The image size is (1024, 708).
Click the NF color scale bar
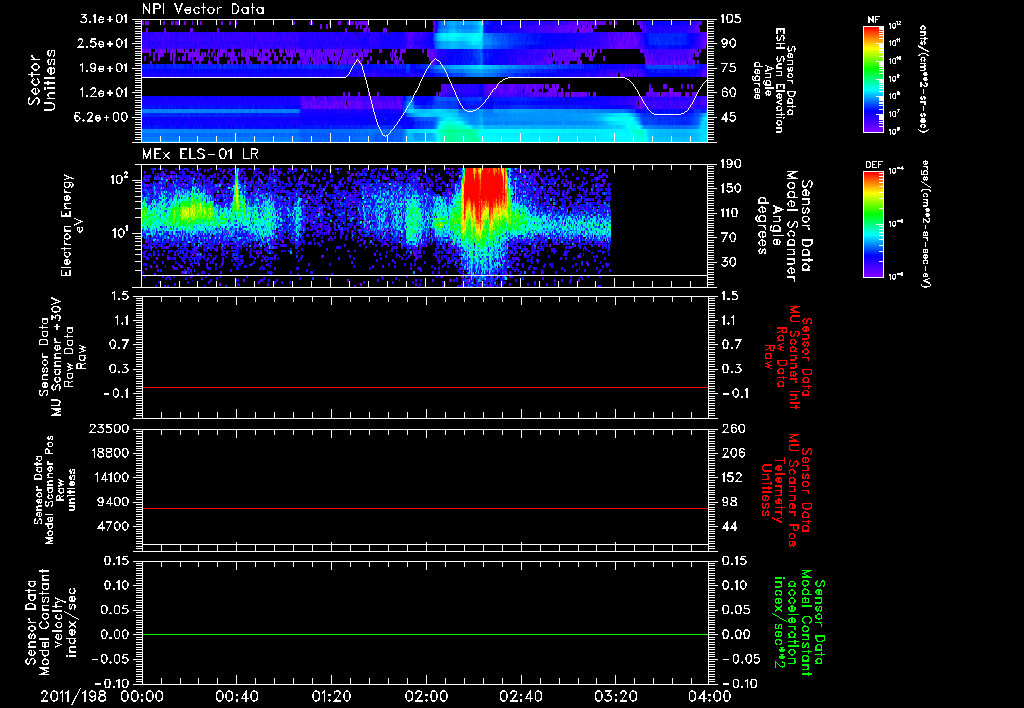click(x=874, y=79)
